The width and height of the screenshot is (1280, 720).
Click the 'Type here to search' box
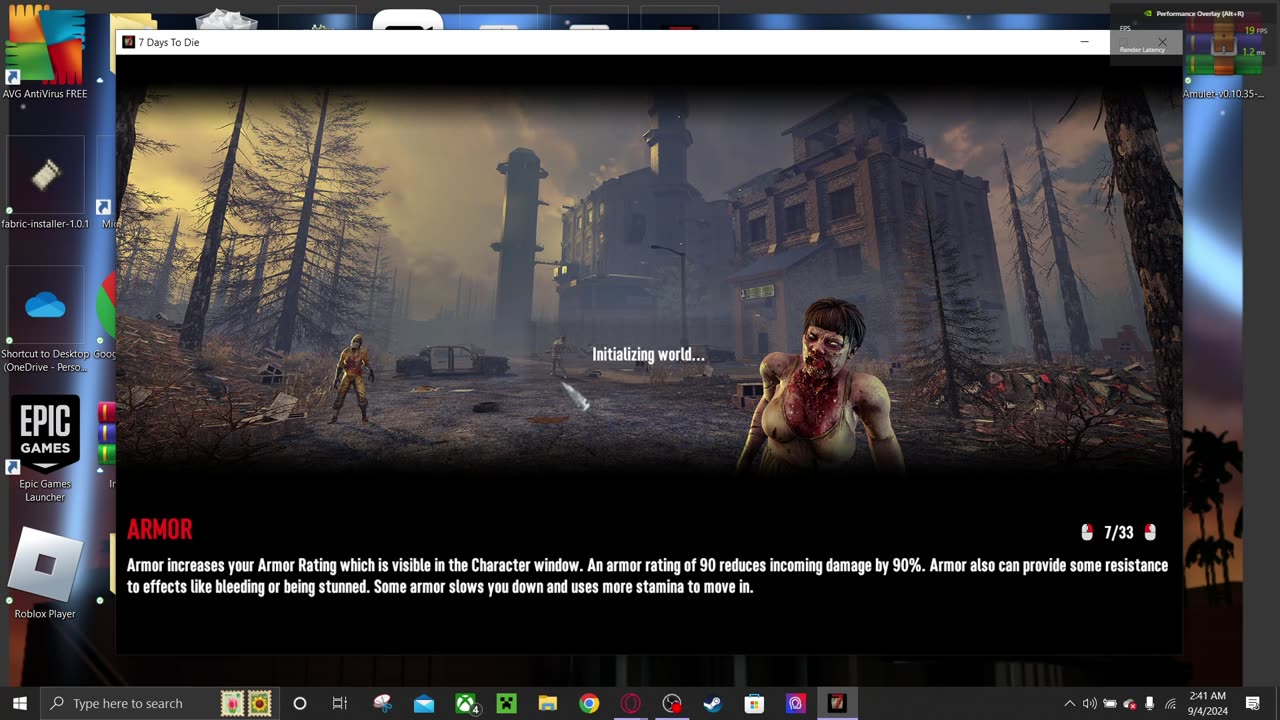160,703
